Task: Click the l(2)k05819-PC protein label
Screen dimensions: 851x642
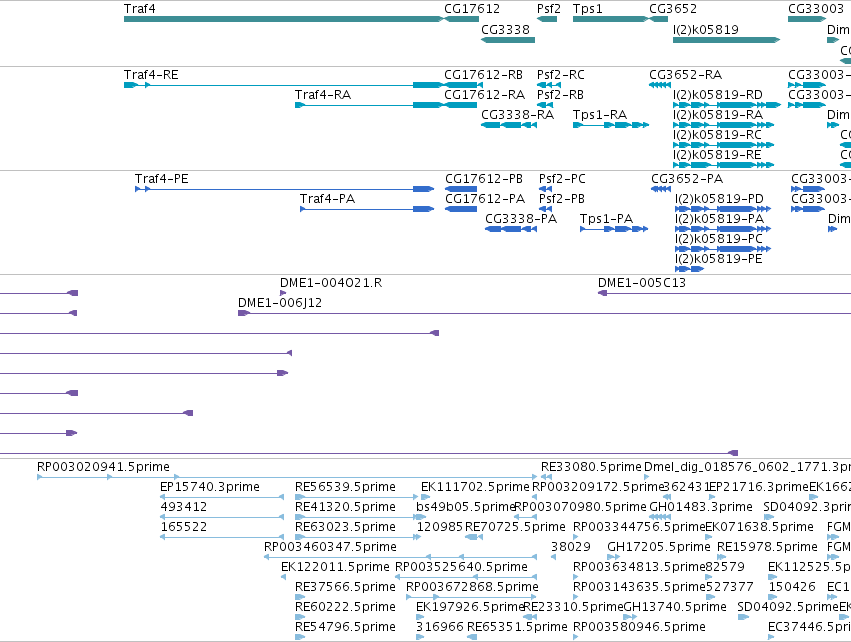Action: (719, 239)
